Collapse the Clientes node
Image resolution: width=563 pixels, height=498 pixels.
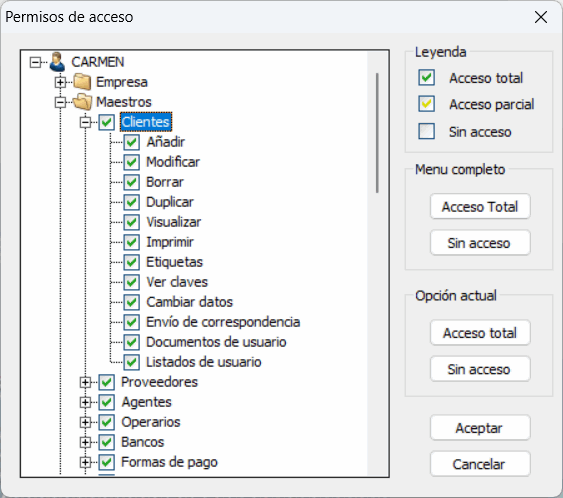[x=85, y=122]
